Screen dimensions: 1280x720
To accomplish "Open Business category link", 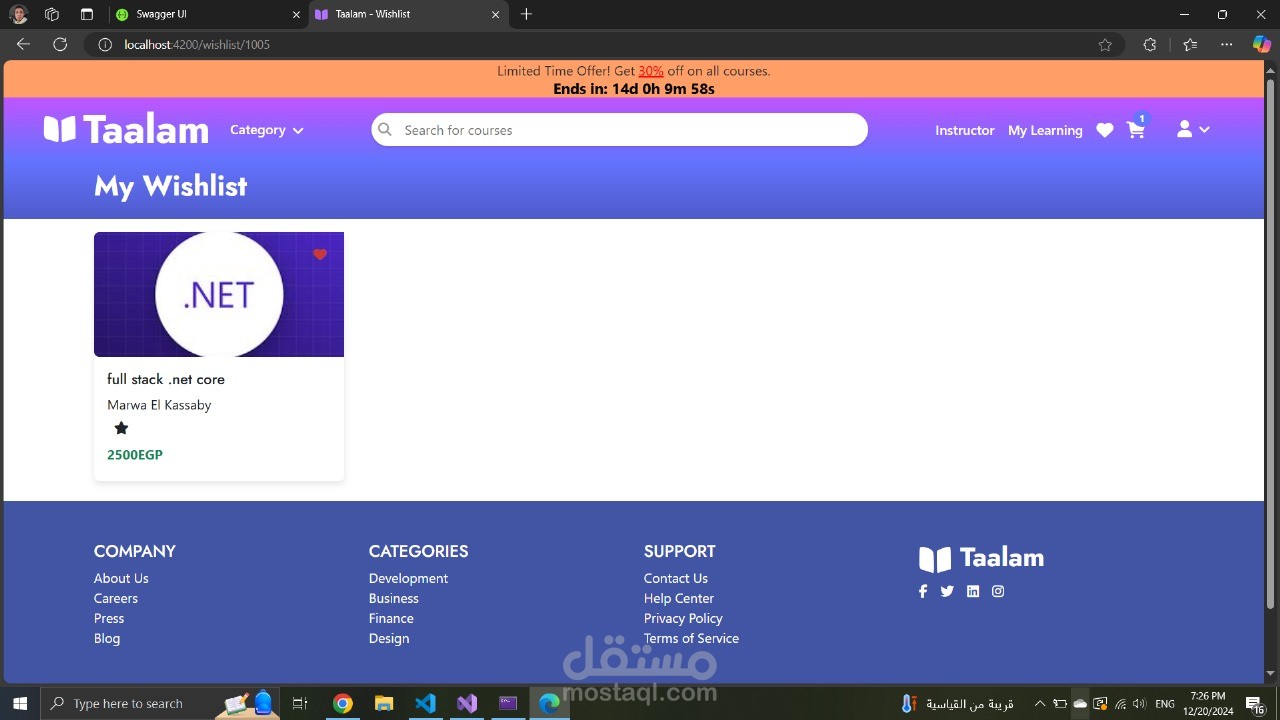I will pyautogui.click(x=394, y=598).
